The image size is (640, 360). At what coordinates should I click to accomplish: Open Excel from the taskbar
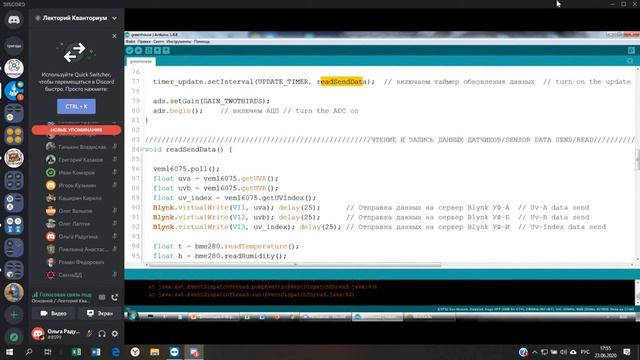coord(76,352)
